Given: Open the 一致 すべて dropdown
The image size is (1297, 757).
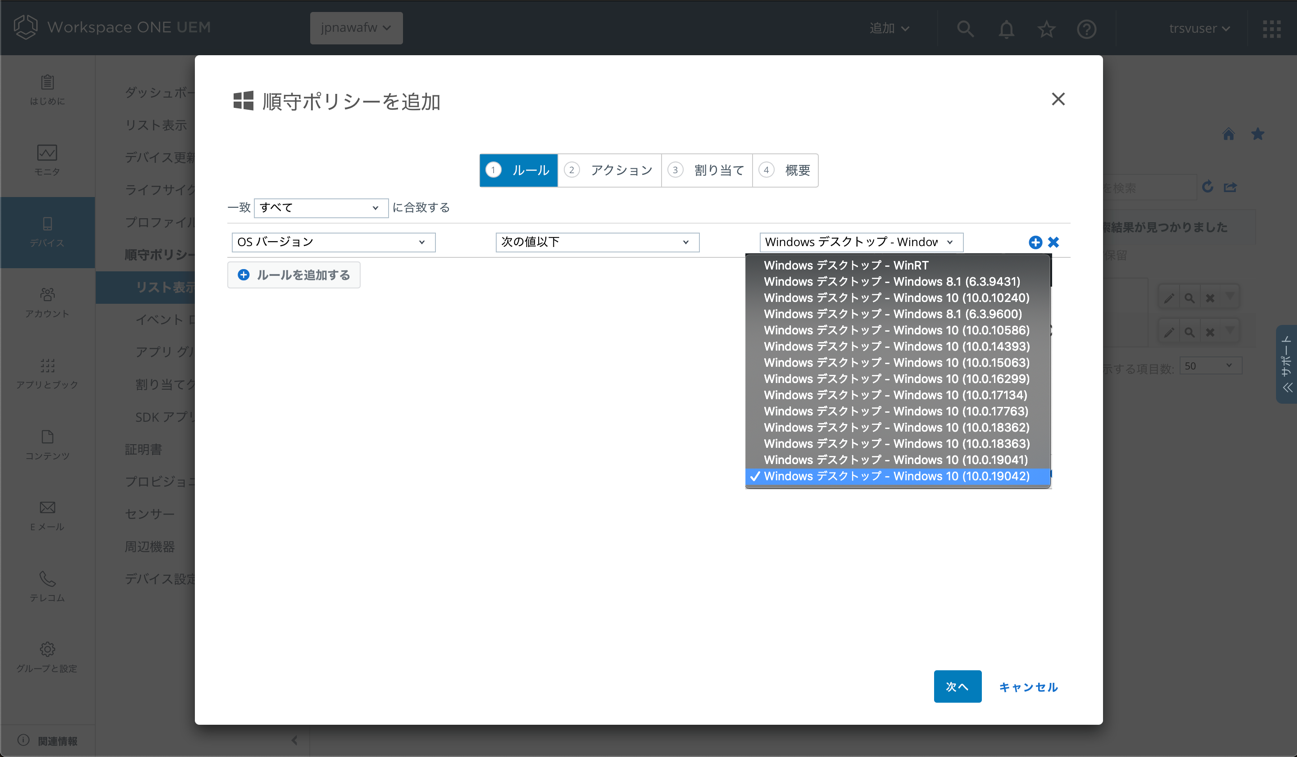Looking at the screenshot, I should coord(320,208).
